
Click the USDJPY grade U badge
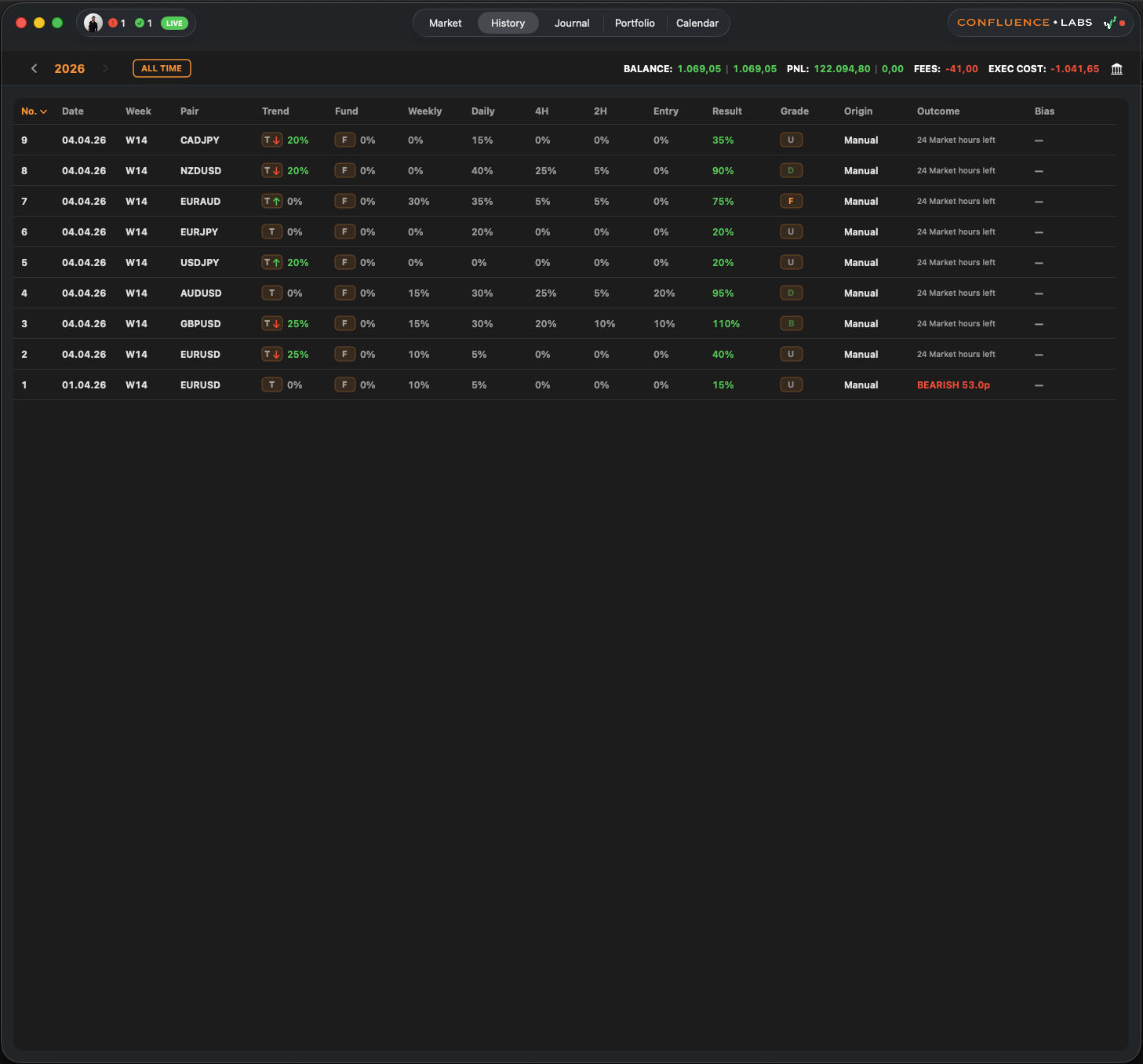[791, 262]
